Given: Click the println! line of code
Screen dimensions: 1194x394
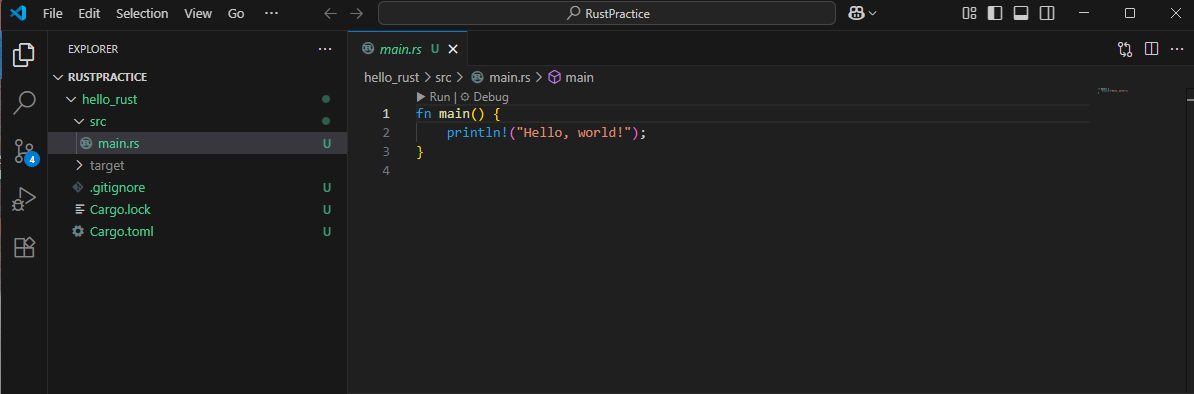Looking at the screenshot, I should [546, 133].
